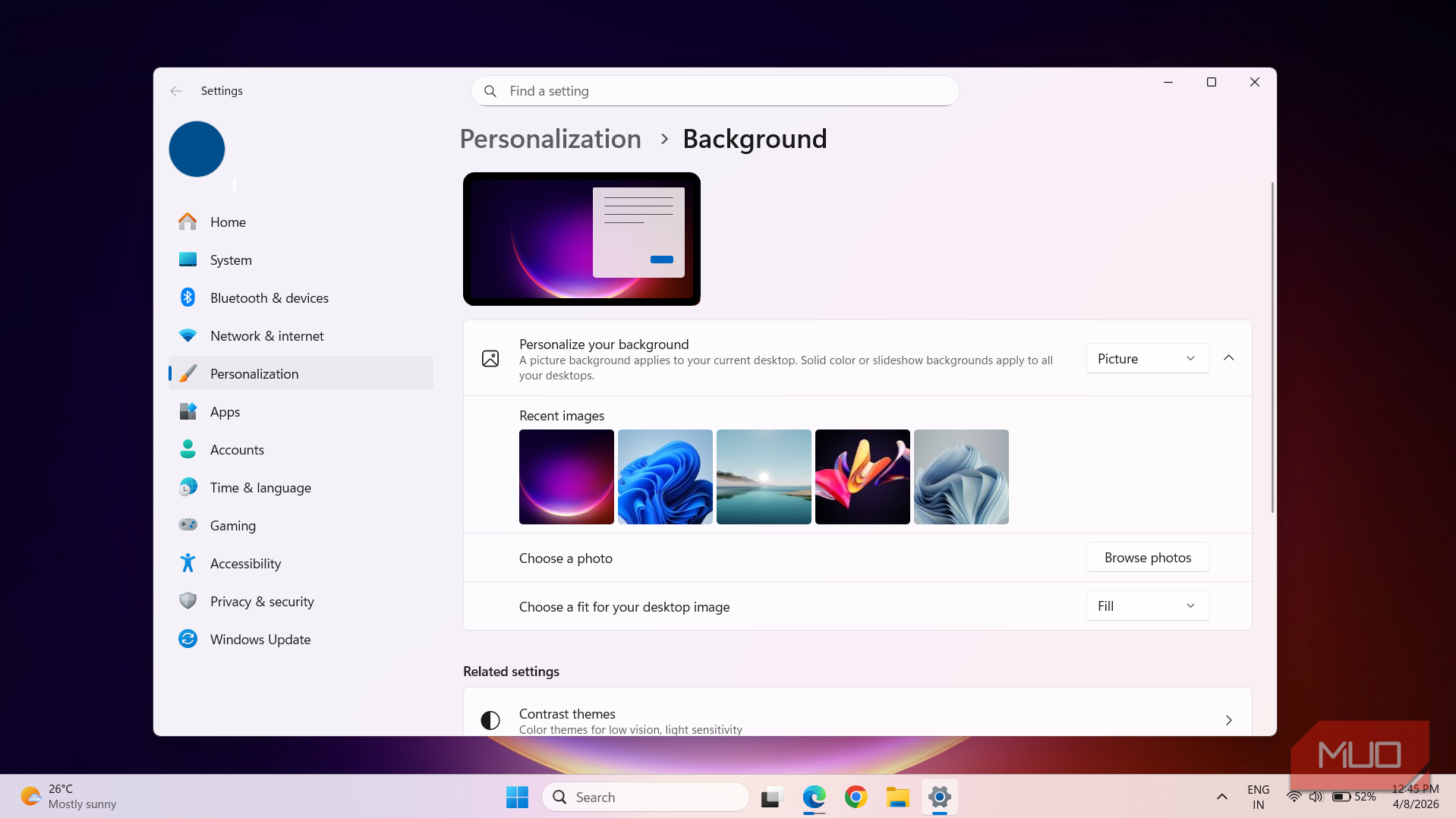Click the System monitor icon
This screenshot has width=1456, height=818.
point(188,260)
